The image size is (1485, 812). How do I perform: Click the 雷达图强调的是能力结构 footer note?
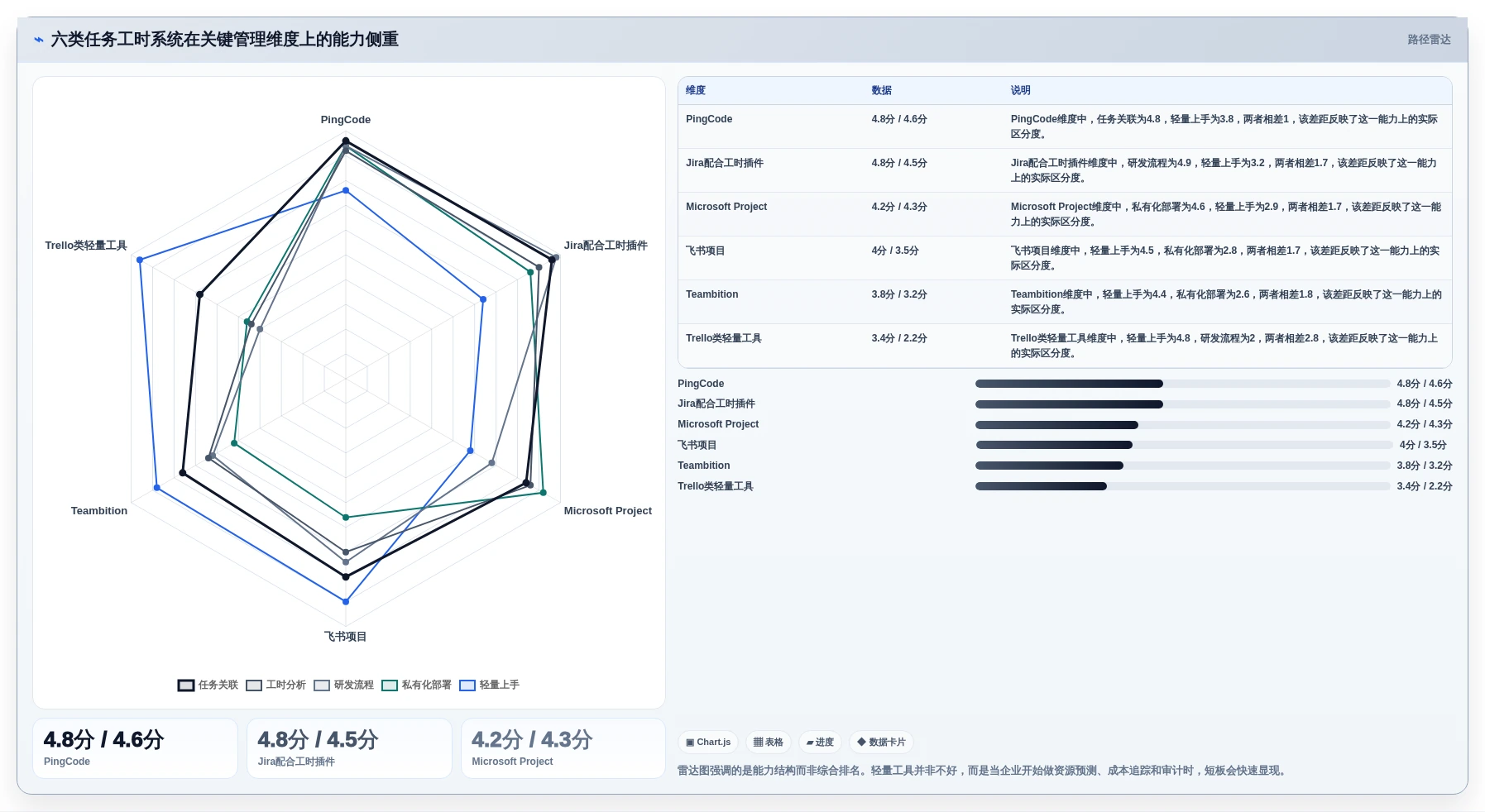(983, 771)
